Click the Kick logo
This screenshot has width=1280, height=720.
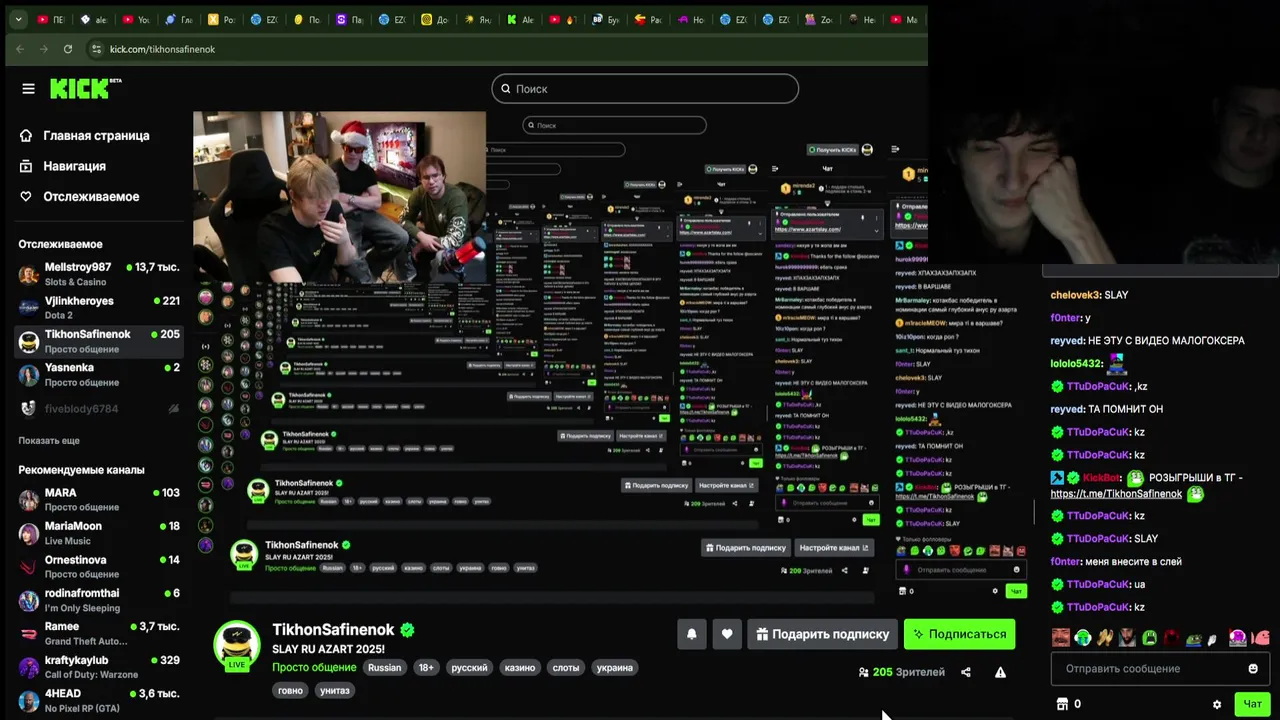coord(85,89)
